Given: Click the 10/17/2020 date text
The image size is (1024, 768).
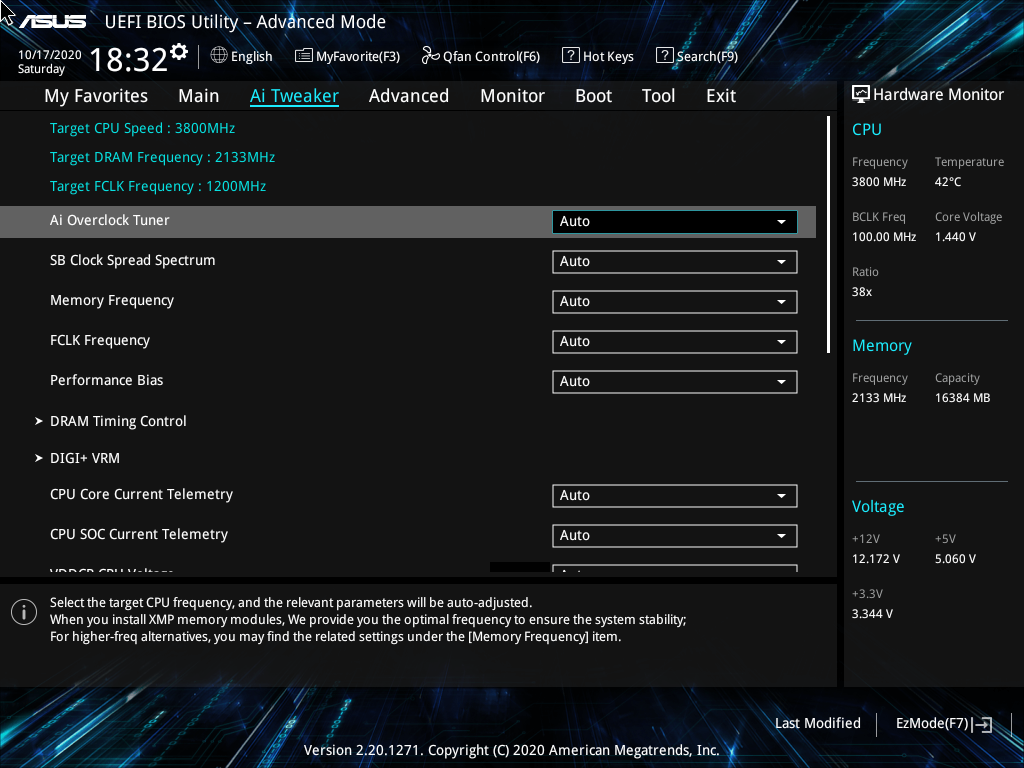Looking at the screenshot, I should pyautogui.click(x=50, y=55).
